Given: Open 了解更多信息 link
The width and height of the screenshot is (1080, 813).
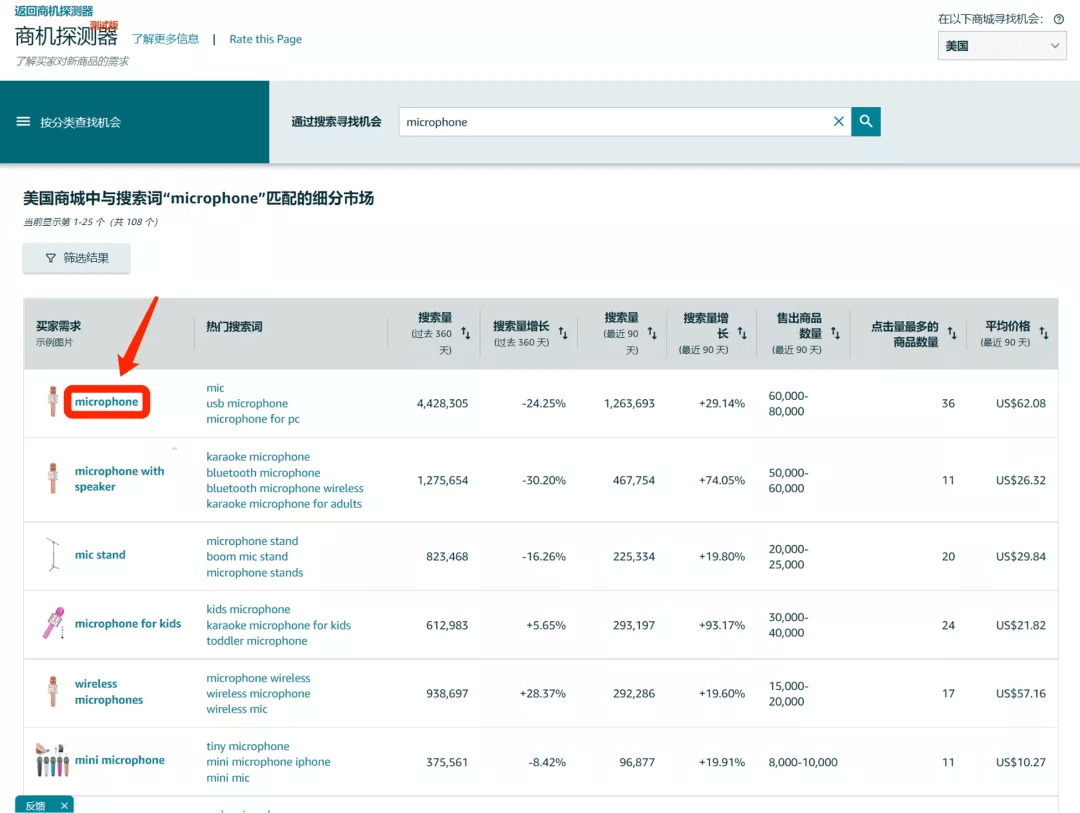Looking at the screenshot, I should pyautogui.click(x=166, y=39).
